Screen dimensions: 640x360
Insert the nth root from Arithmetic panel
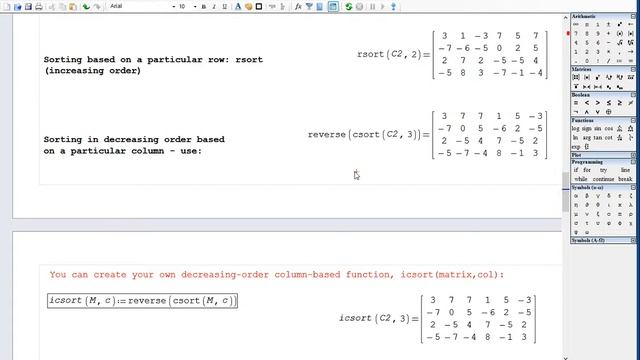pyautogui.click(x=631, y=42)
